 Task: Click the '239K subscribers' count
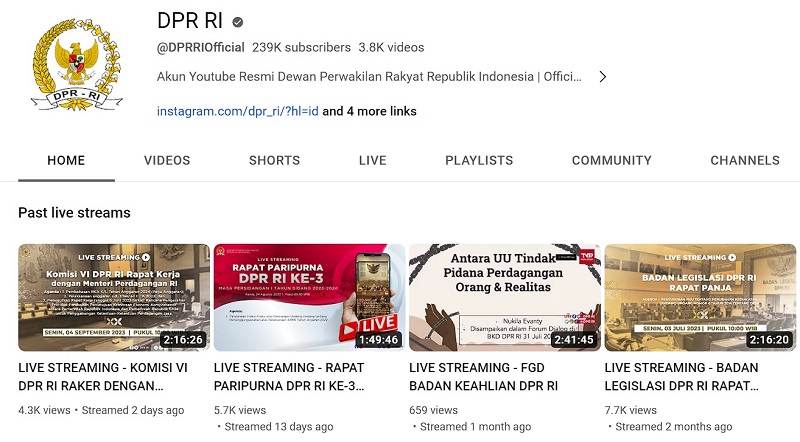click(x=302, y=47)
